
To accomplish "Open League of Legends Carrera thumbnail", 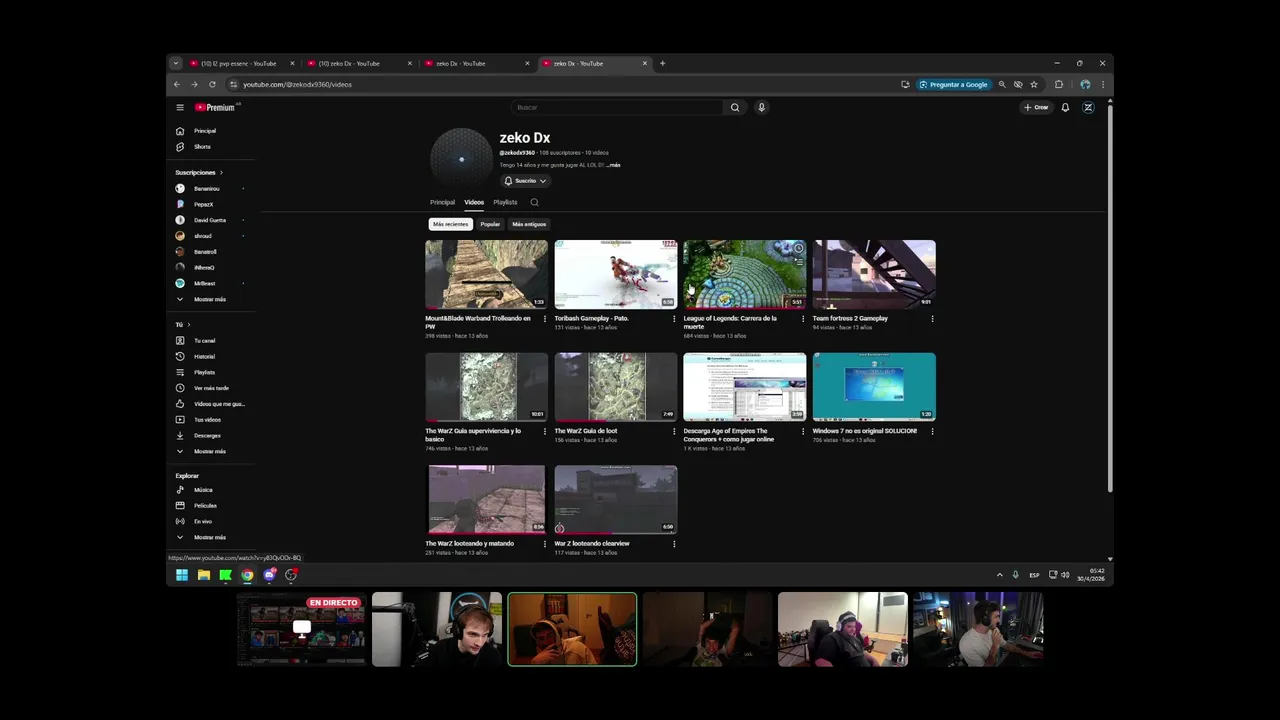I will click(744, 274).
